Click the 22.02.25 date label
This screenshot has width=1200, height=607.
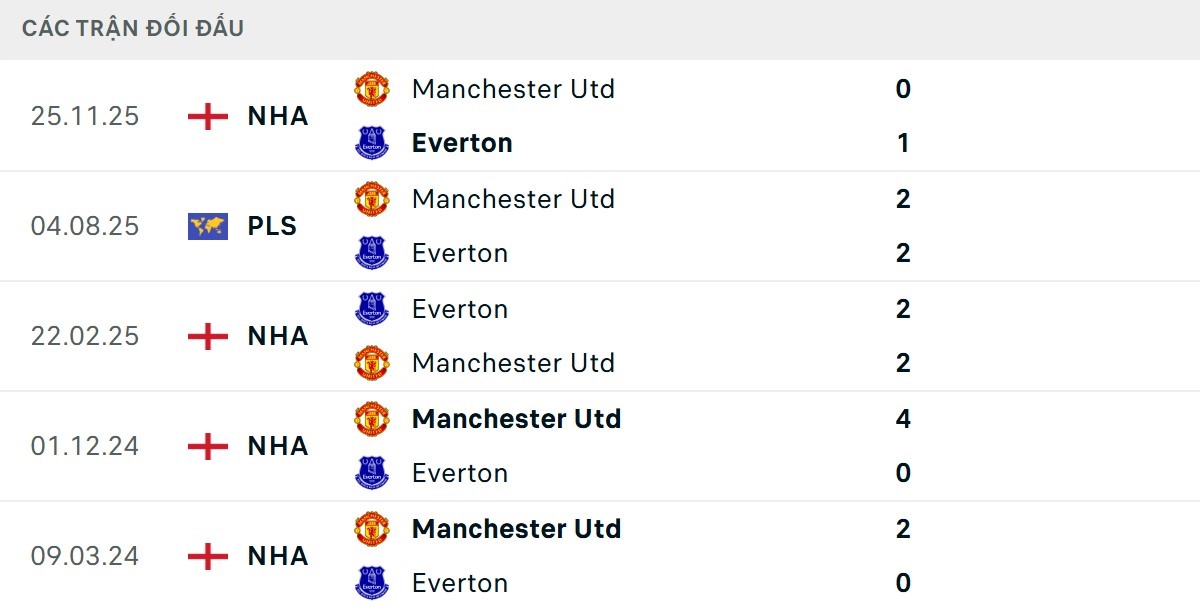(x=84, y=336)
